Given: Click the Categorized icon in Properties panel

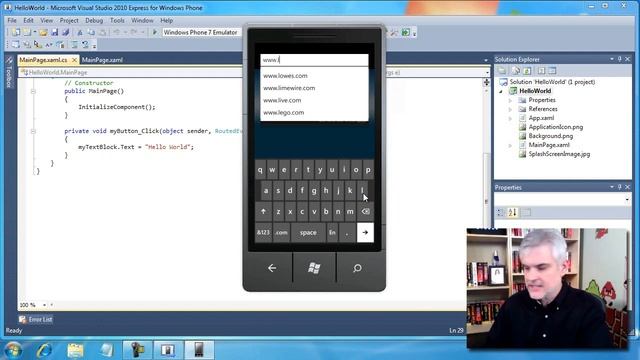Looking at the screenshot, I should point(500,212).
